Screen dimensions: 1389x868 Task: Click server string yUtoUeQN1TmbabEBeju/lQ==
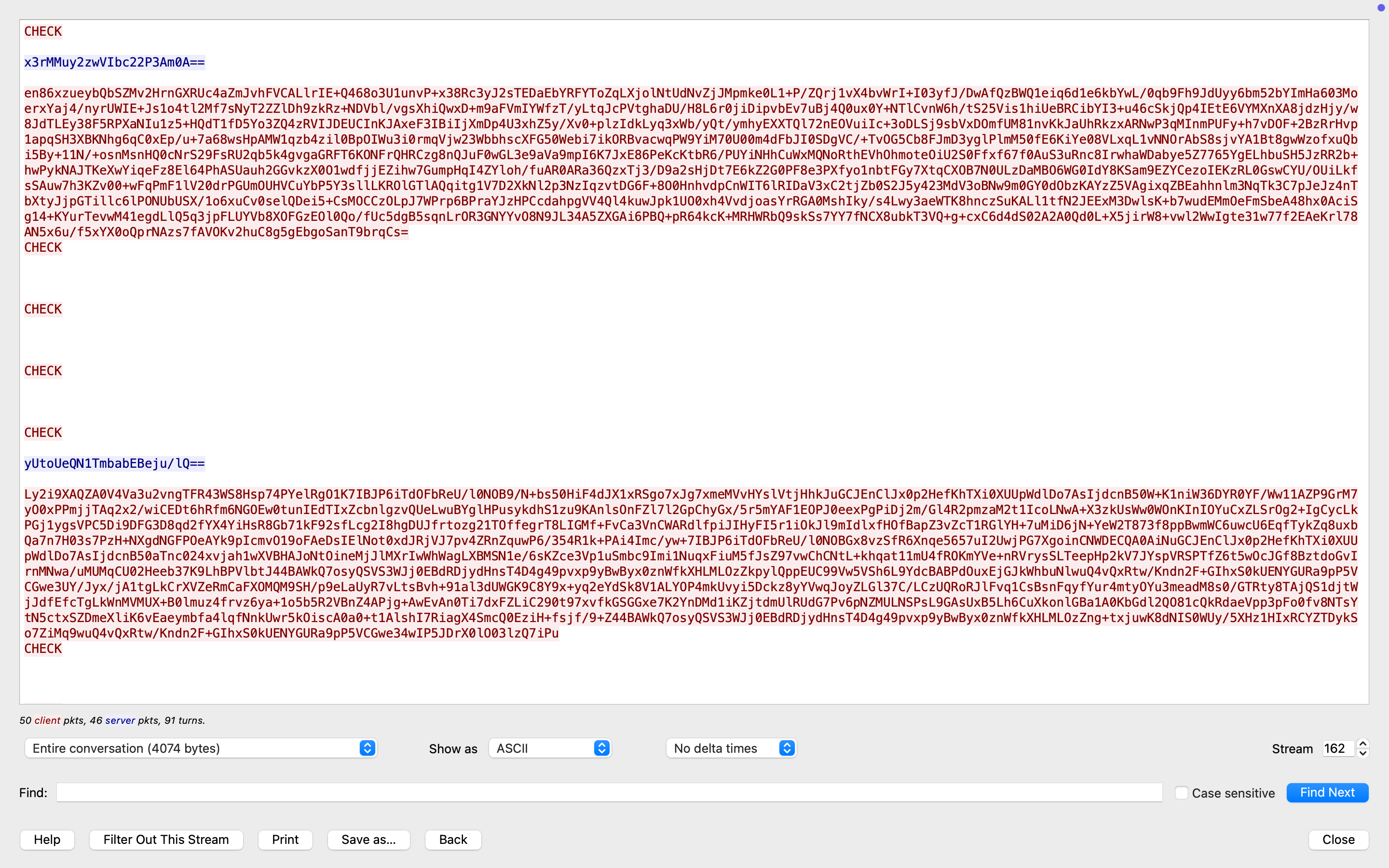(x=114, y=463)
